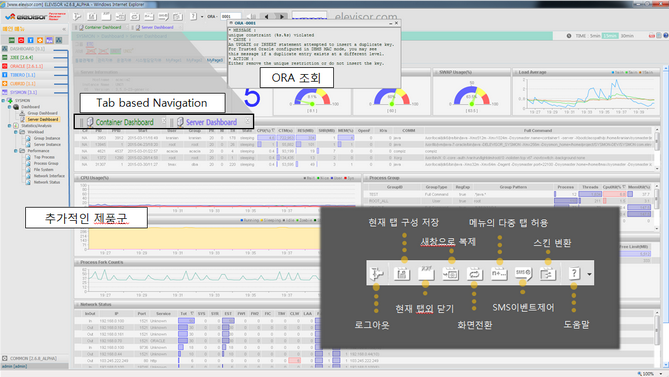Open help from the question mark toolbar icon

coord(193,16)
